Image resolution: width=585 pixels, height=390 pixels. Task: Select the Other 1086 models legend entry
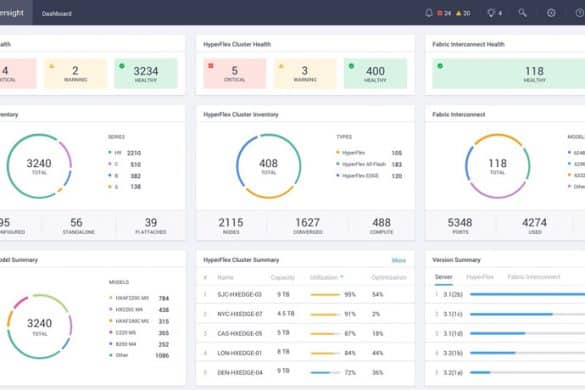[139, 355]
